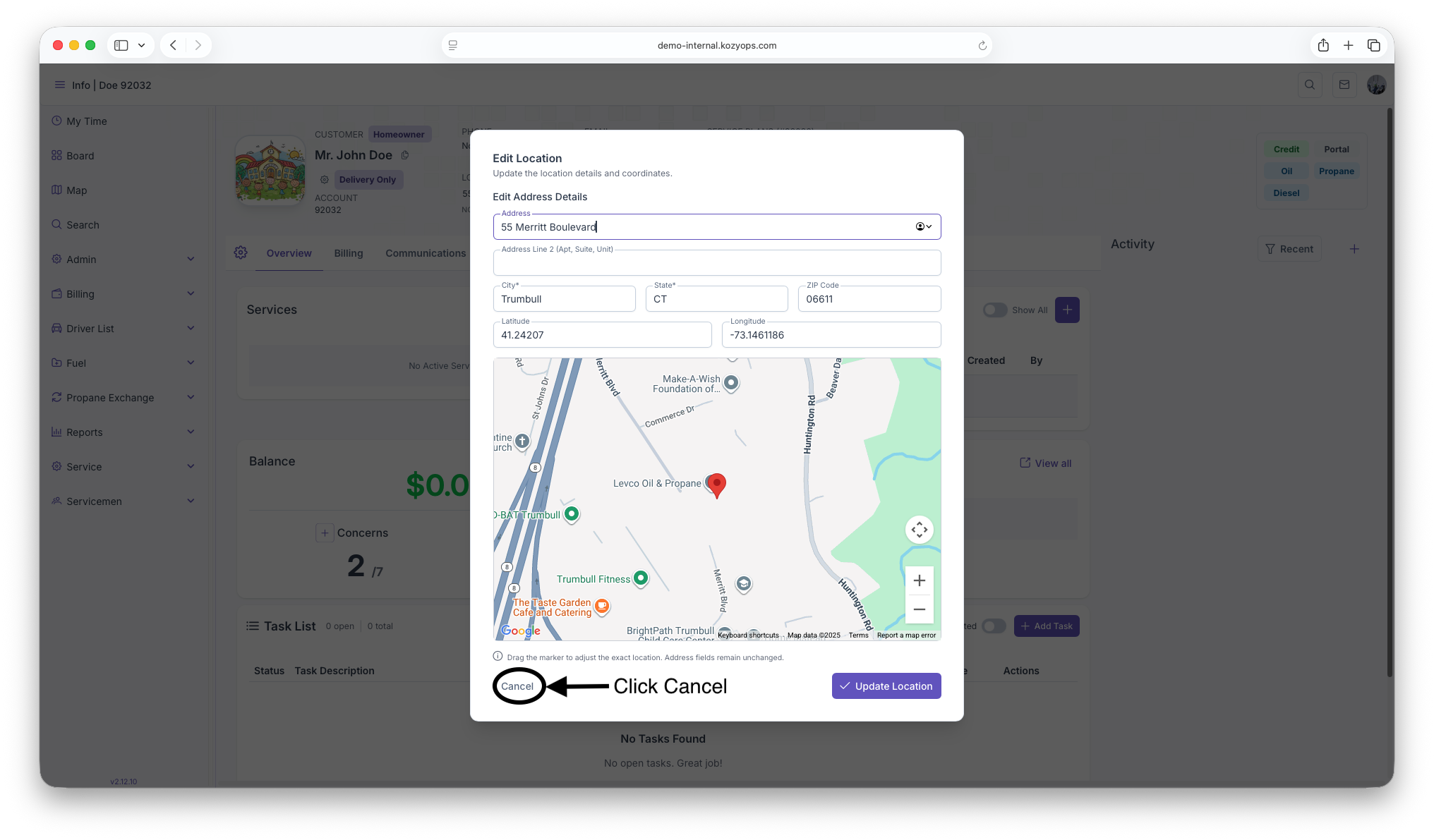The width and height of the screenshot is (1434, 840).
Task: Open search via magnifier icon in header
Action: tap(1310, 85)
